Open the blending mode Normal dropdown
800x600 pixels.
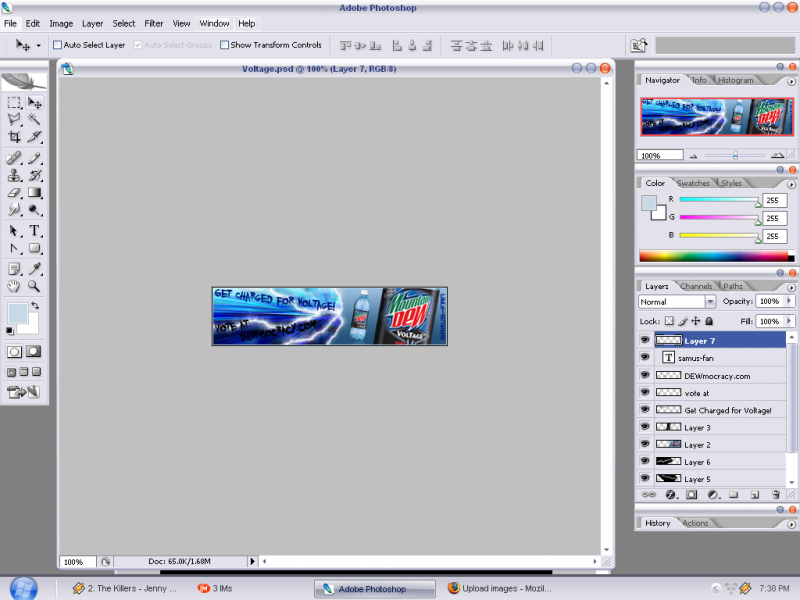710,302
